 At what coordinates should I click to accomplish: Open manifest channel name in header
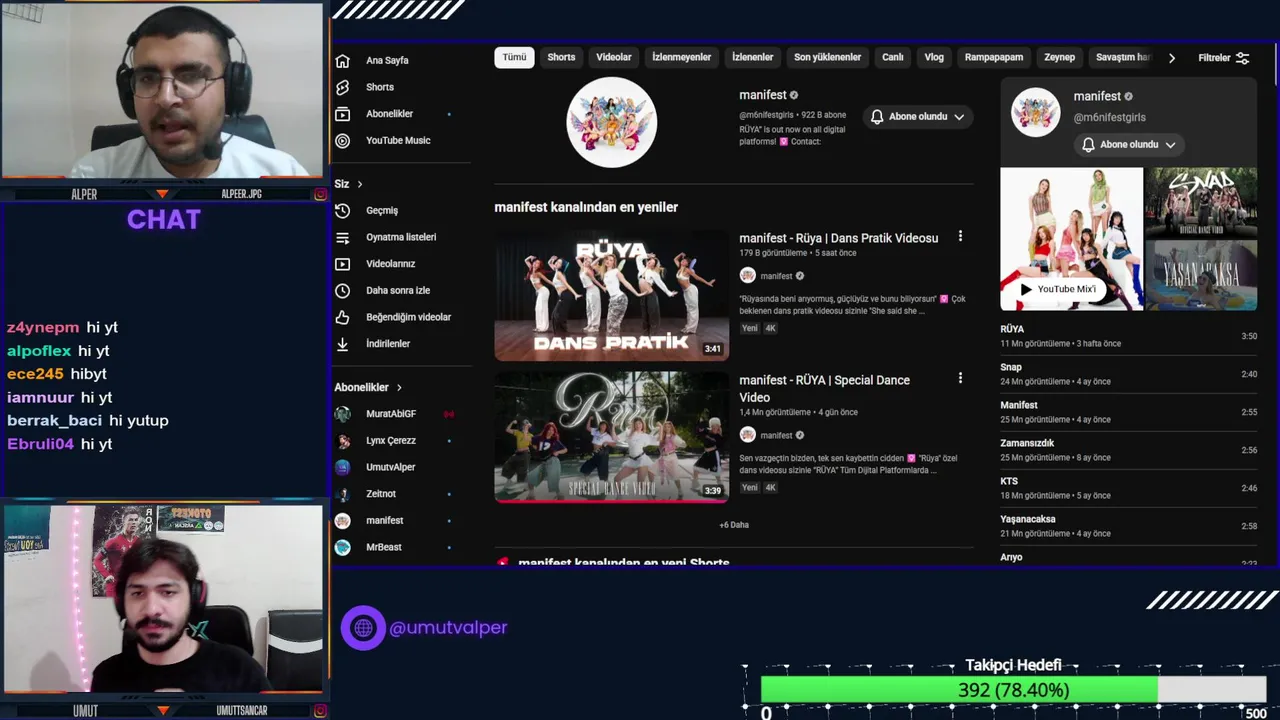click(x=763, y=95)
